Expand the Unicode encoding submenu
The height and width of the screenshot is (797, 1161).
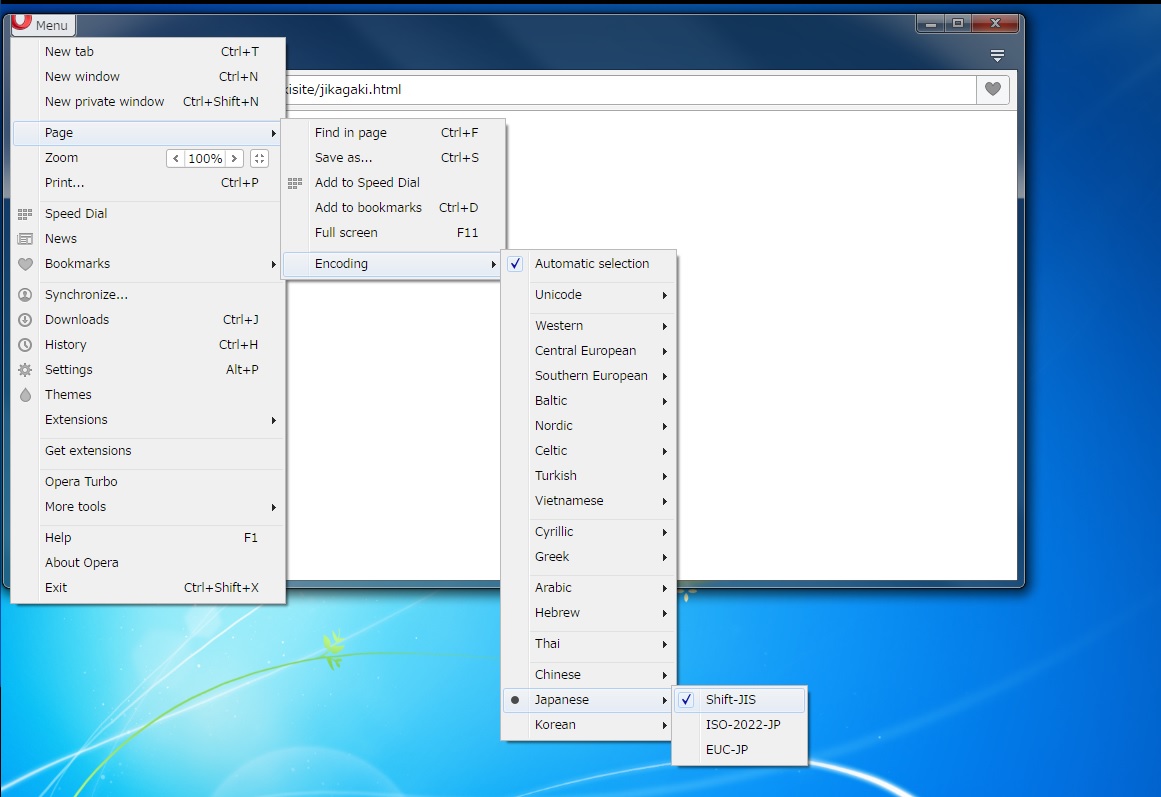(589, 295)
